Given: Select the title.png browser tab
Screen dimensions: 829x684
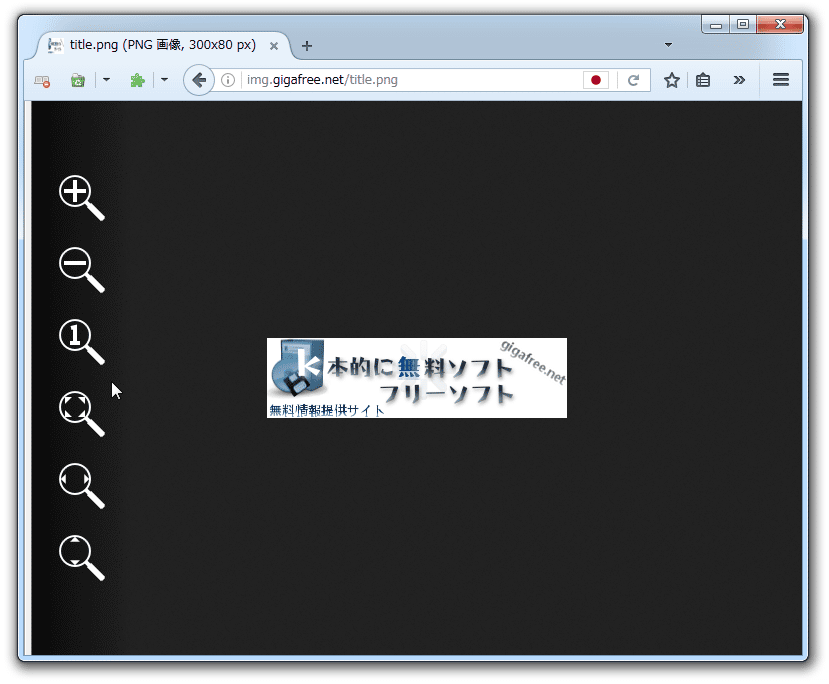Looking at the screenshot, I should (163, 45).
